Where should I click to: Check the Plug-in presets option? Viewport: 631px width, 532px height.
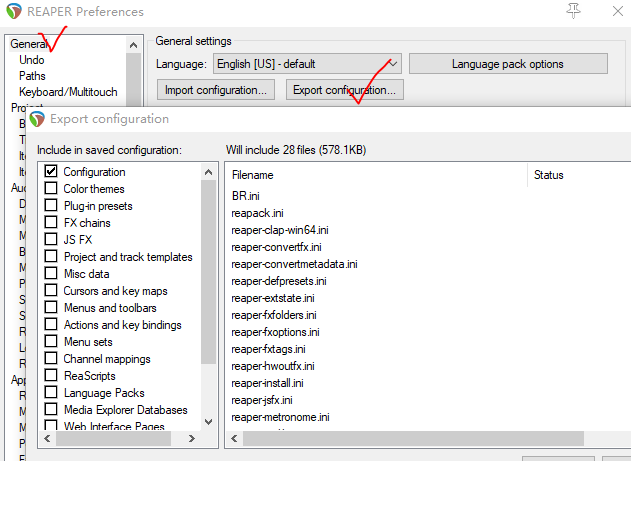[51, 205]
